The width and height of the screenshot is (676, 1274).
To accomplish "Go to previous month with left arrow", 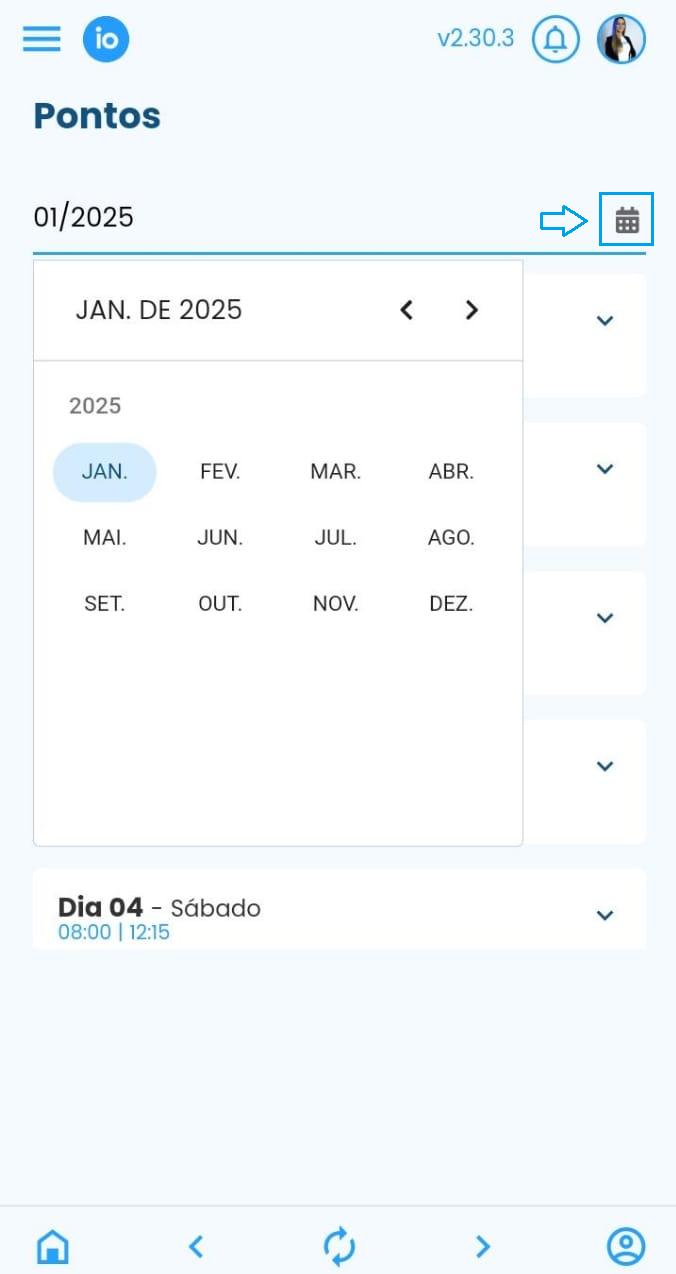I will point(406,310).
